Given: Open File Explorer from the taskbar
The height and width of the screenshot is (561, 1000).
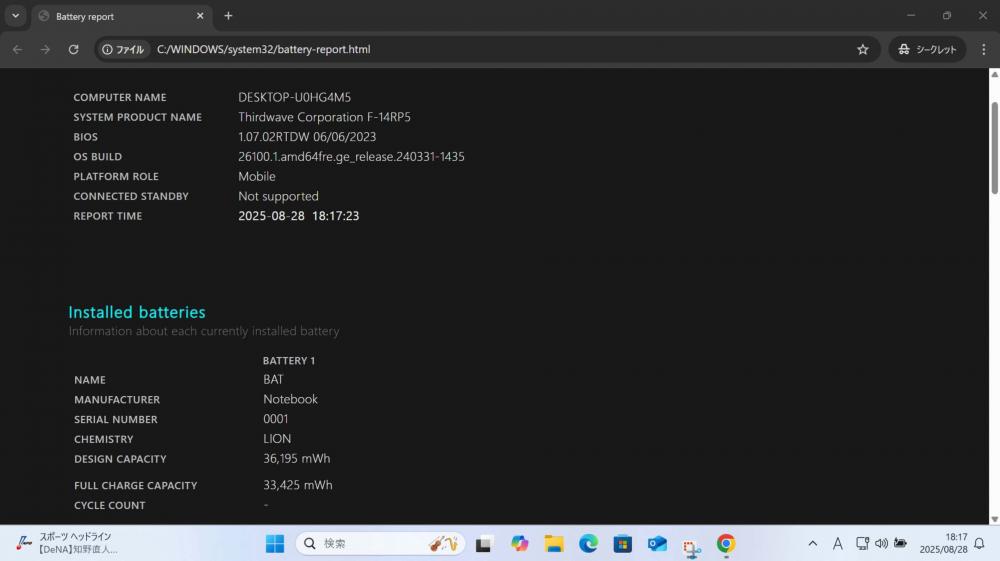Looking at the screenshot, I should (554, 544).
